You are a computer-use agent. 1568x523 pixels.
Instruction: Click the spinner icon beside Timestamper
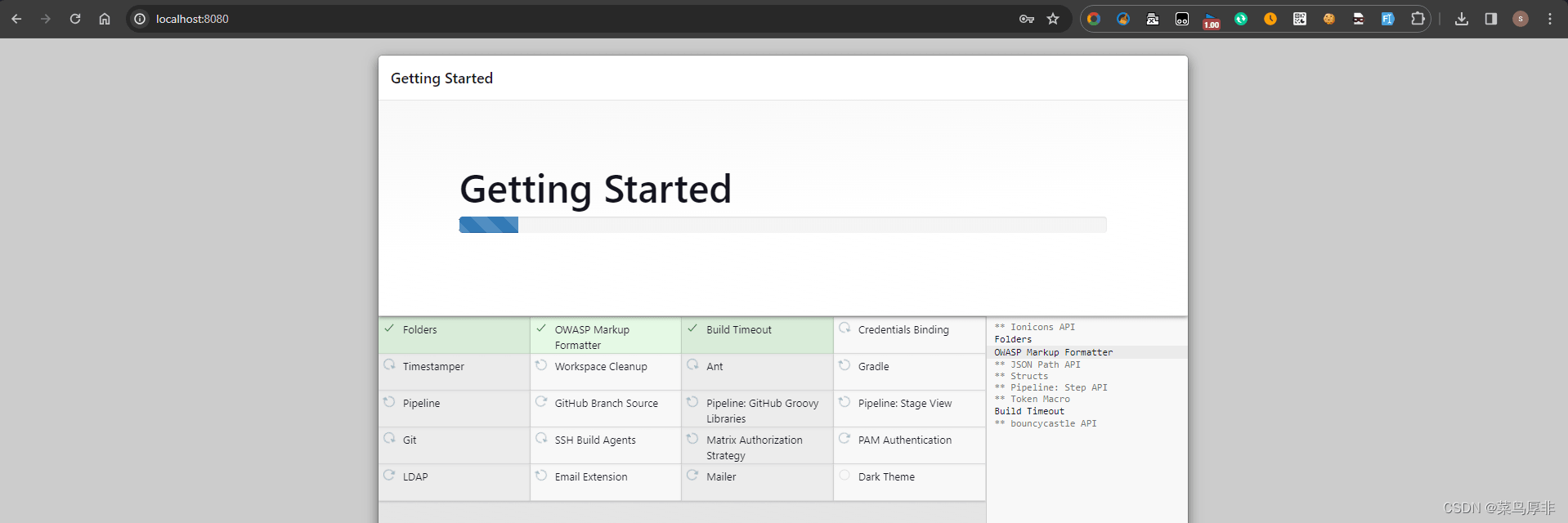pyautogui.click(x=389, y=365)
